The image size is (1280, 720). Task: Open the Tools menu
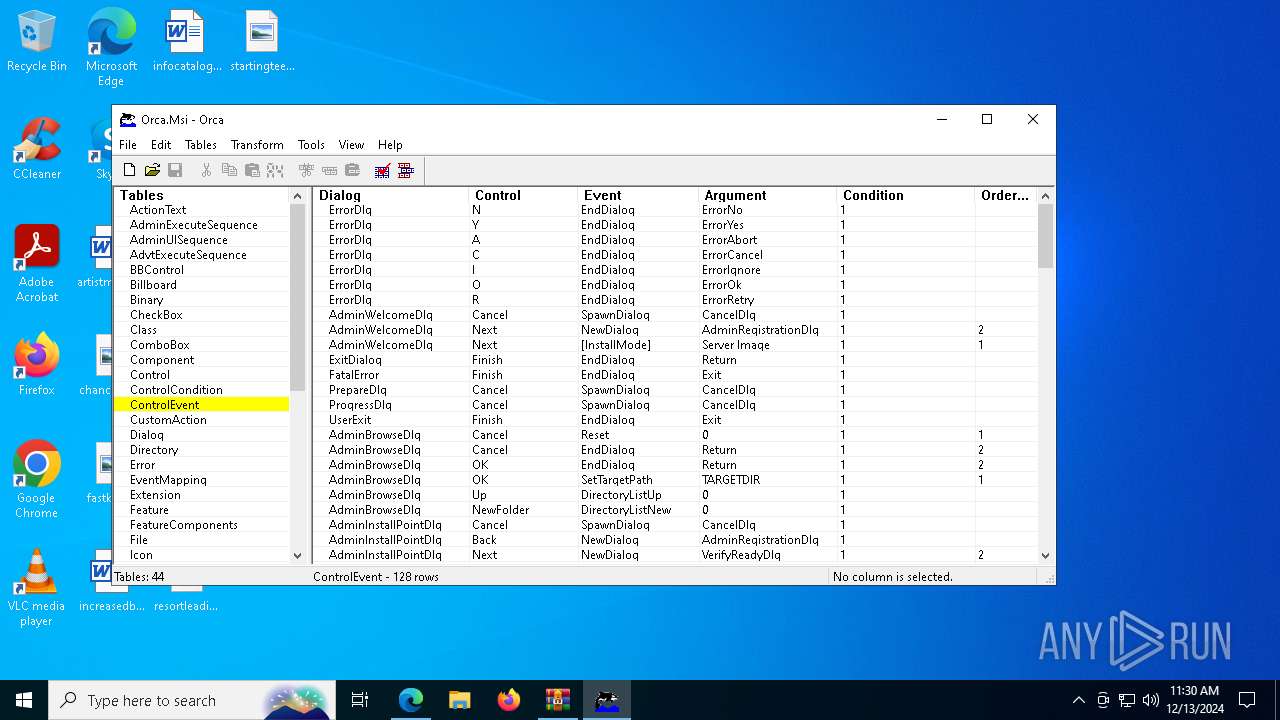311,145
